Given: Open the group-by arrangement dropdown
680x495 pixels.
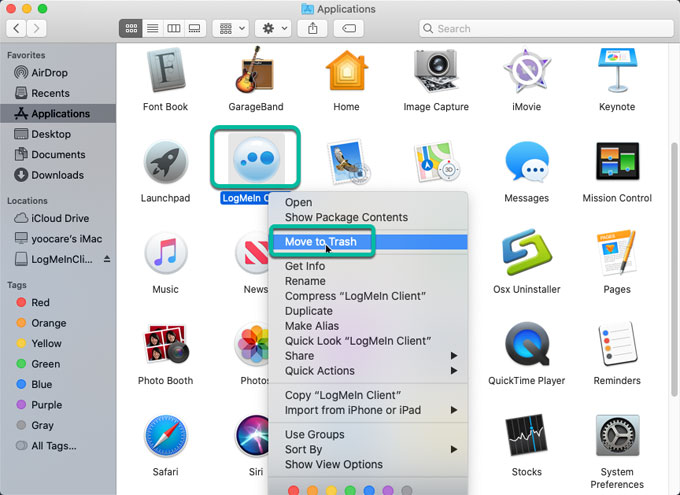Looking at the screenshot, I should point(231,29).
